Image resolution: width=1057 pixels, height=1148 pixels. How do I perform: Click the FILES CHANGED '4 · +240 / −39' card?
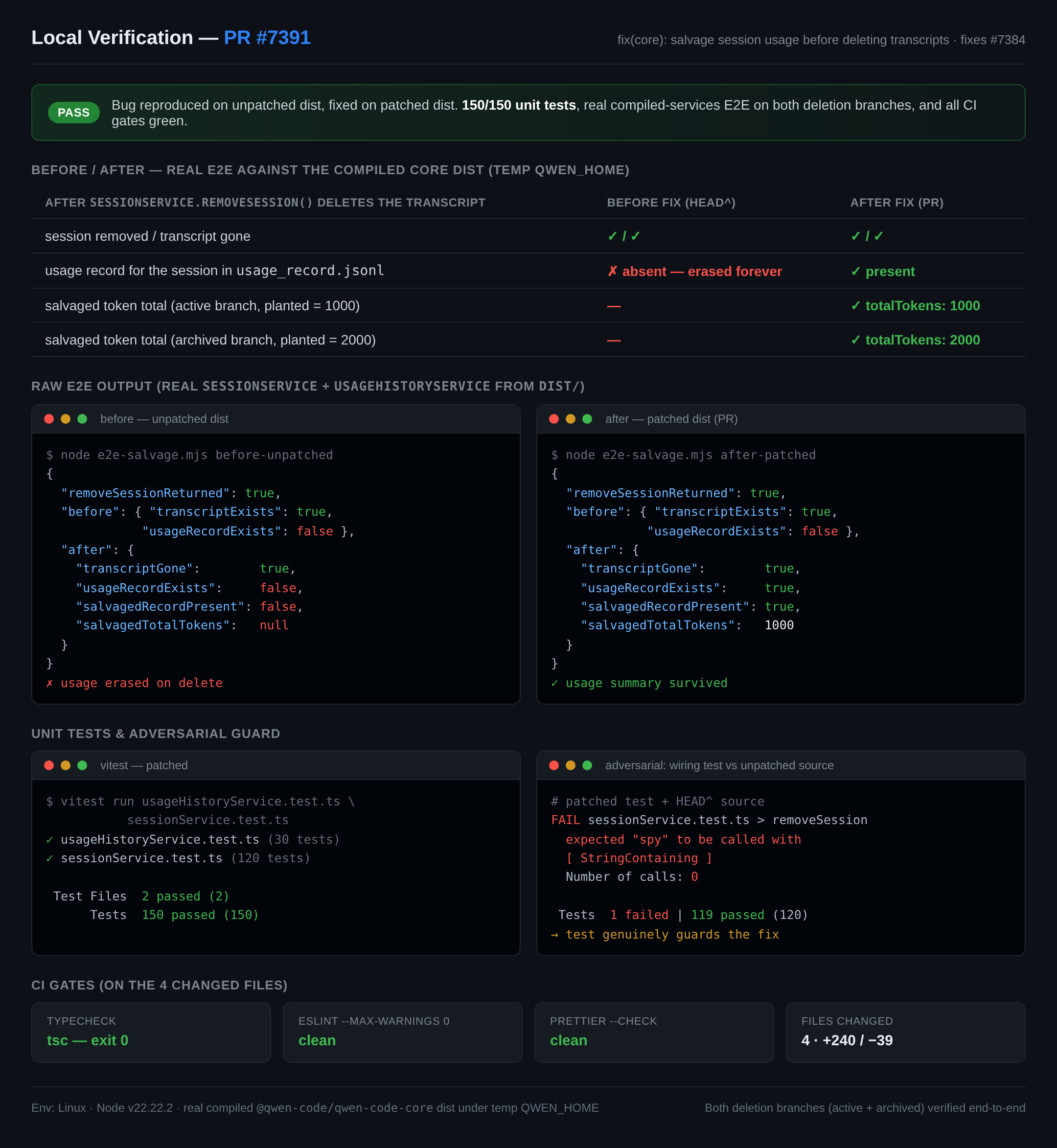click(905, 1033)
